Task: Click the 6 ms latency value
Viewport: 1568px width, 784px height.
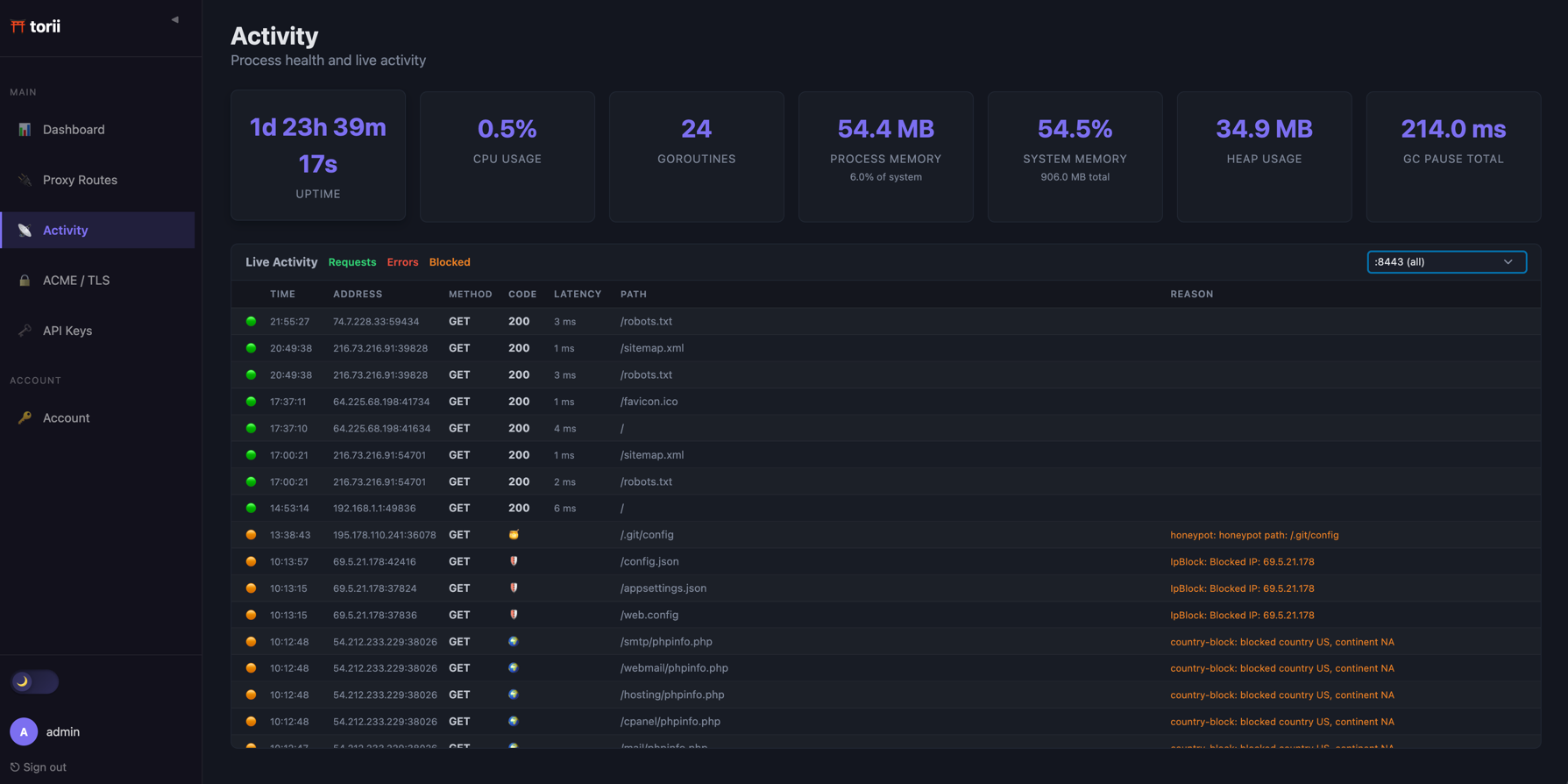Action: pyautogui.click(x=565, y=509)
